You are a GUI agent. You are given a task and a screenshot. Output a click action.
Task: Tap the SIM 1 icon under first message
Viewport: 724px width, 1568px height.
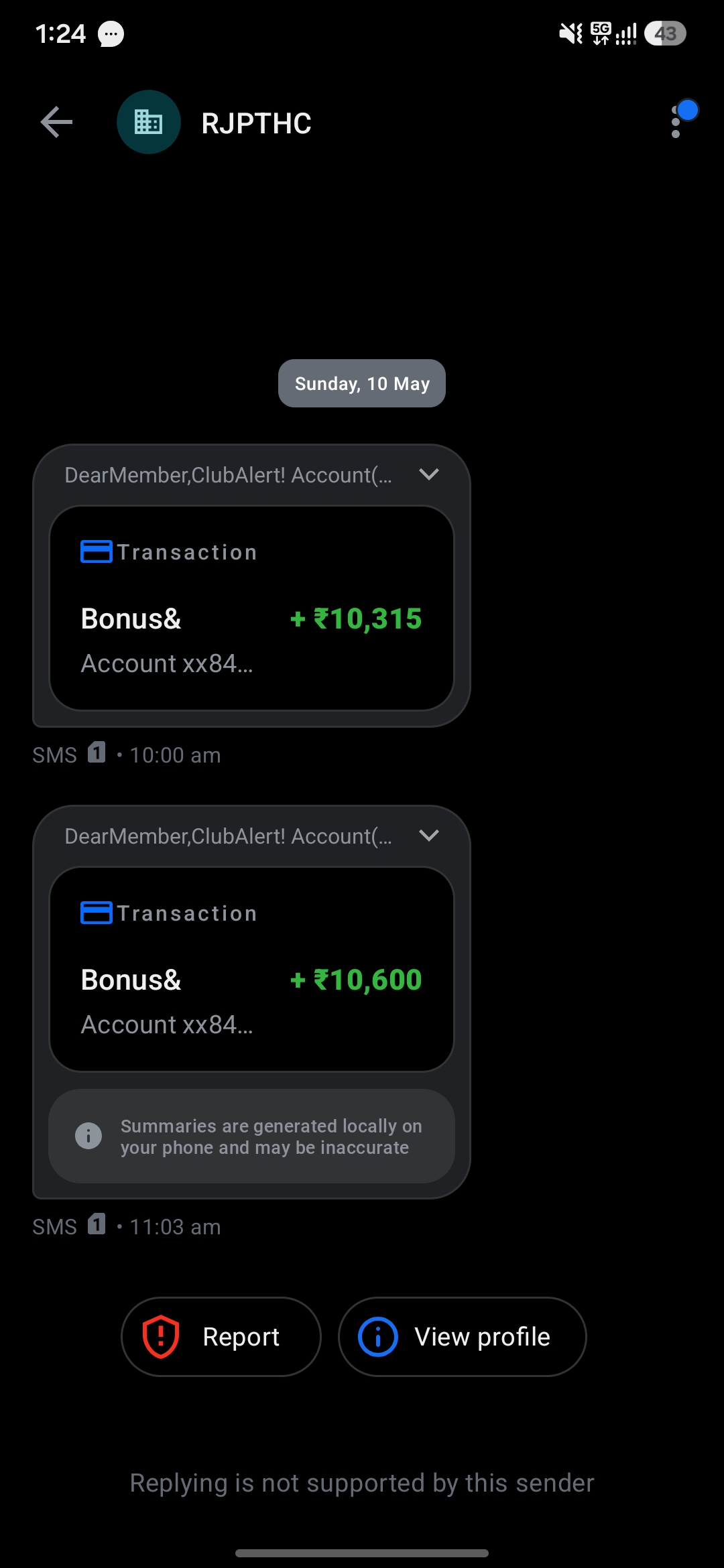click(97, 753)
